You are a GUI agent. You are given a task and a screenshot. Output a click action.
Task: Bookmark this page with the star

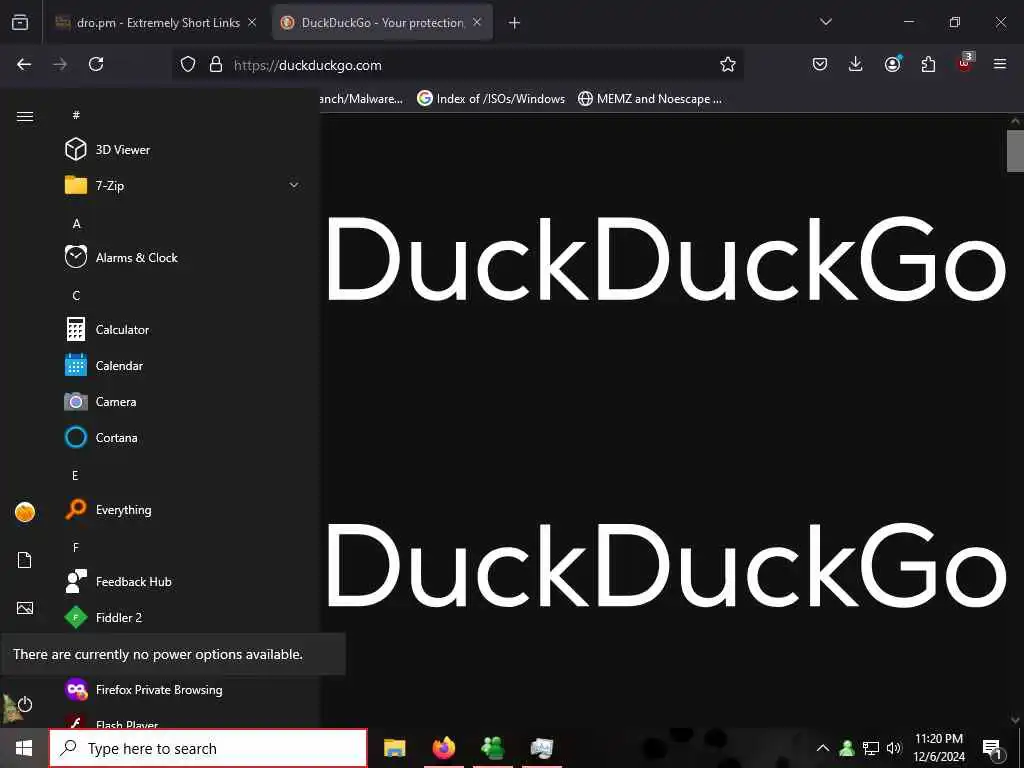click(x=728, y=64)
